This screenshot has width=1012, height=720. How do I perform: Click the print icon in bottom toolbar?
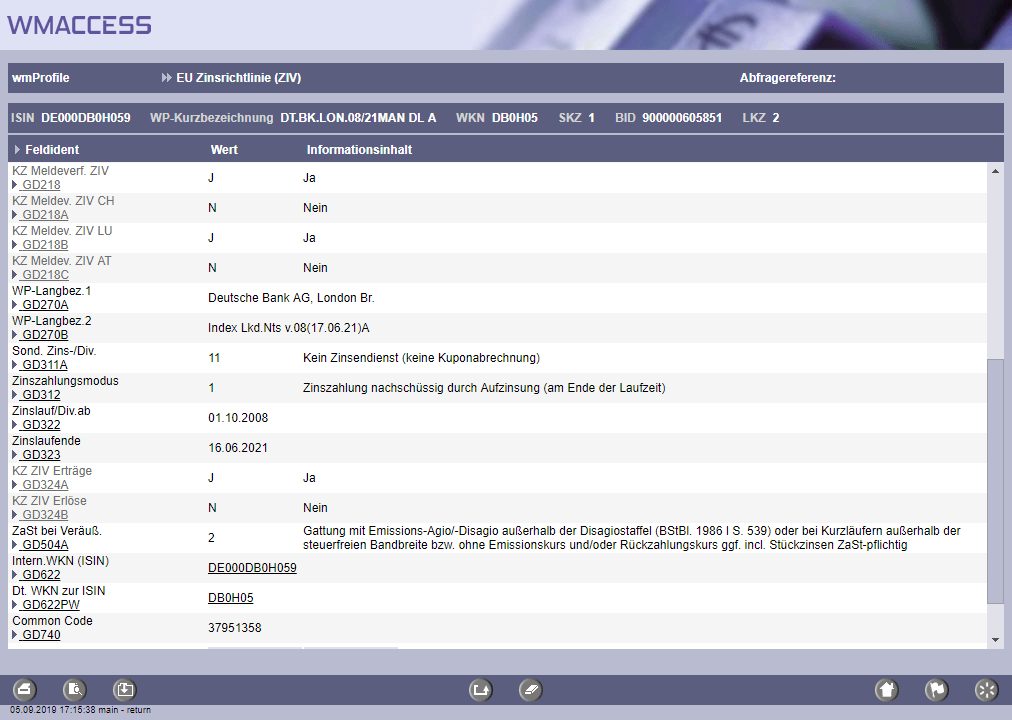[x=25, y=689]
